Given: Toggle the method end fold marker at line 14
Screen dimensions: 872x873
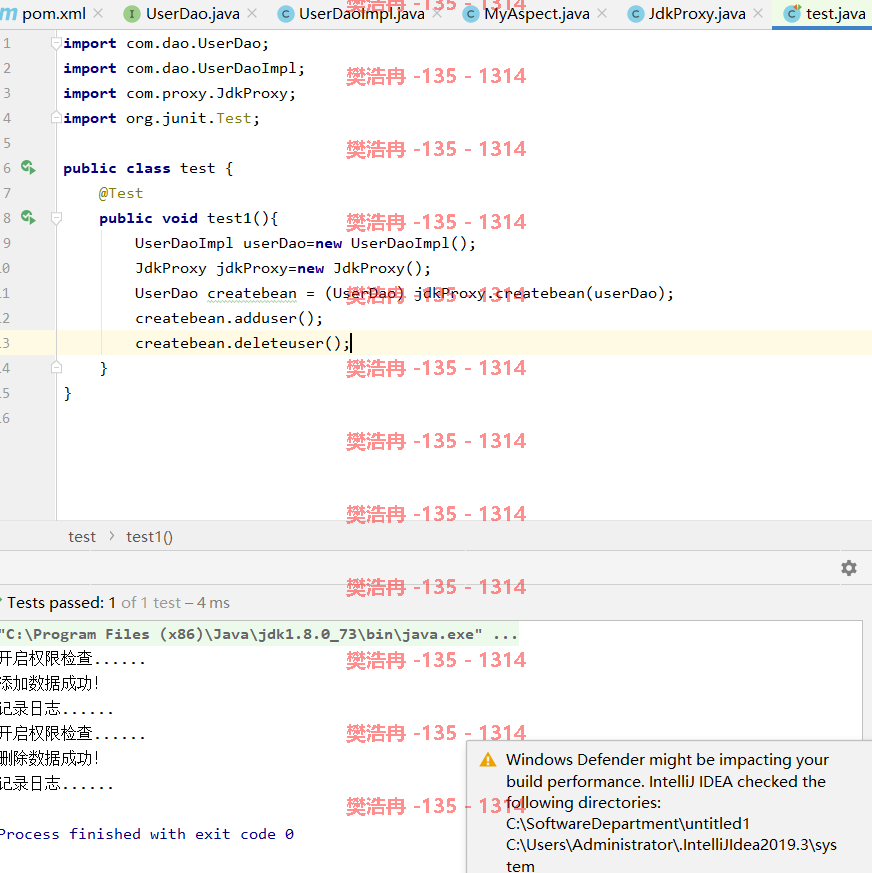Looking at the screenshot, I should [x=56, y=367].
